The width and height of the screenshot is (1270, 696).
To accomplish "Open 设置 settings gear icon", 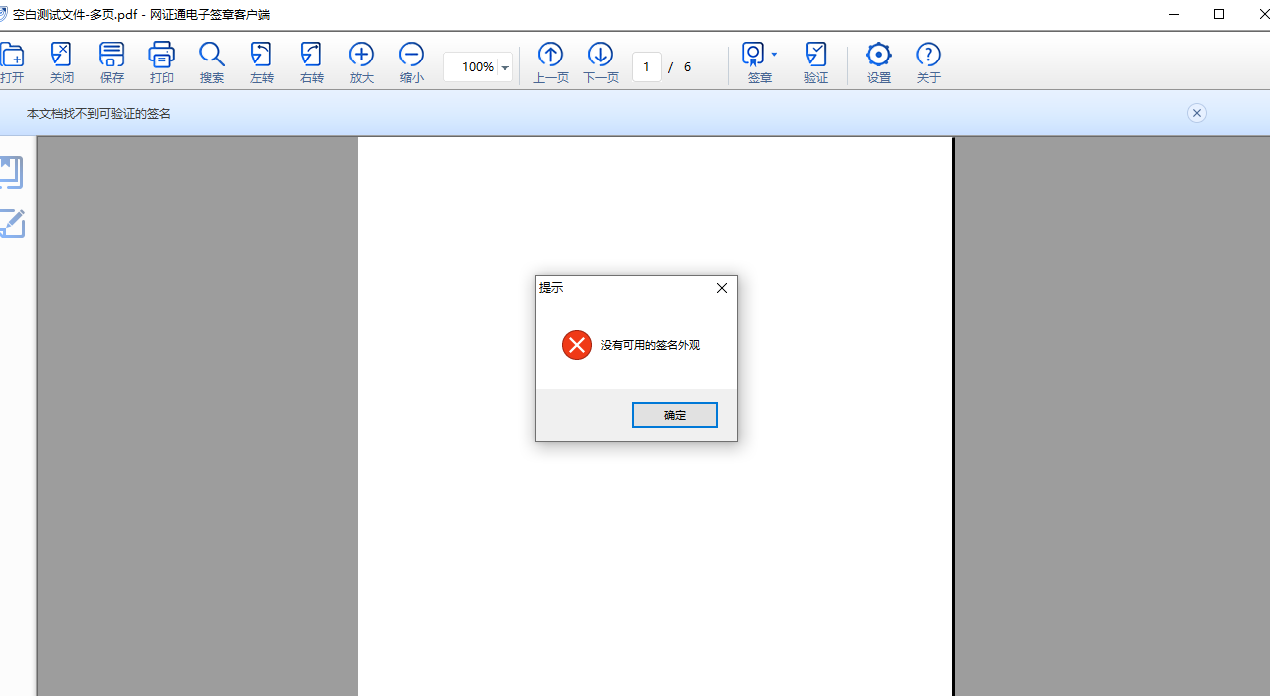I will point(878,56).
